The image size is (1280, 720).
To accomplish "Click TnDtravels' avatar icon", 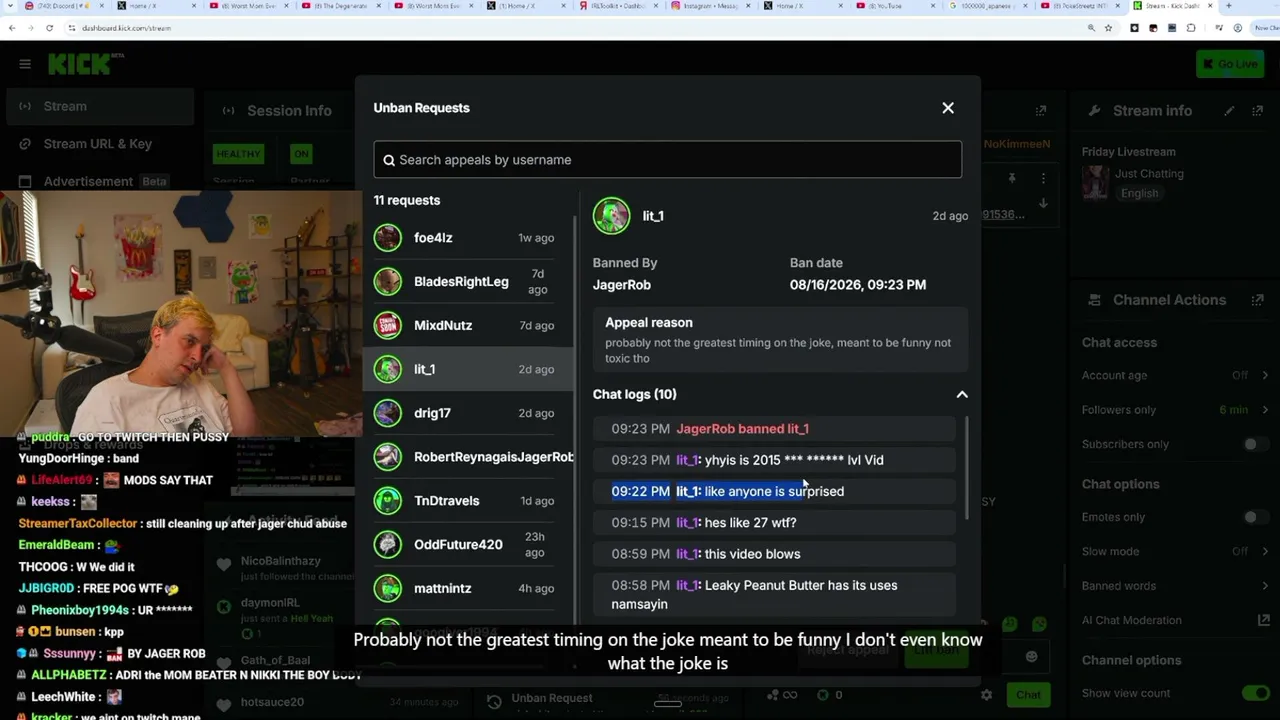I will [387, 501].
